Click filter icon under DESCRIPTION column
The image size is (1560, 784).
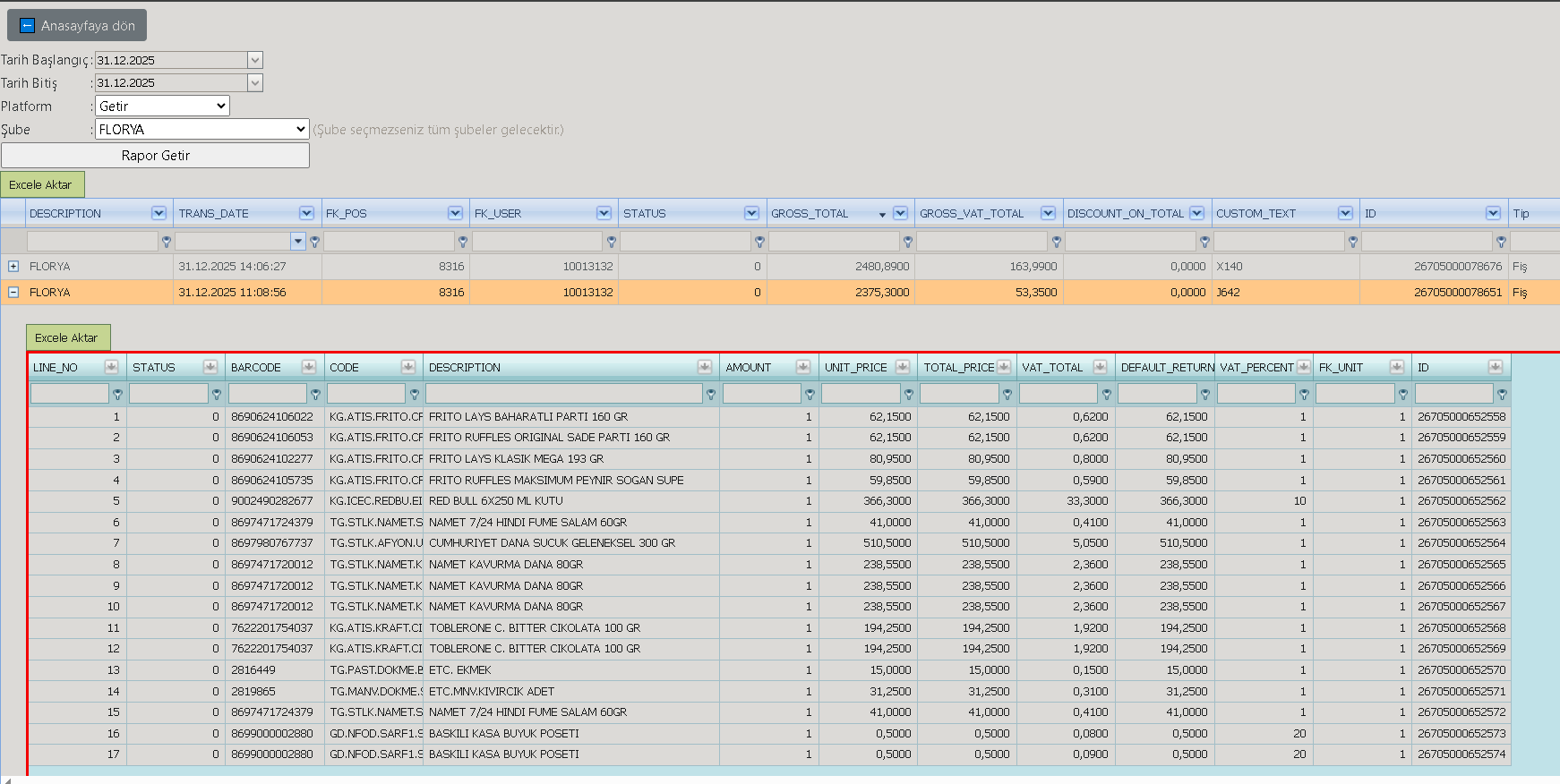[x=166, y=242]
